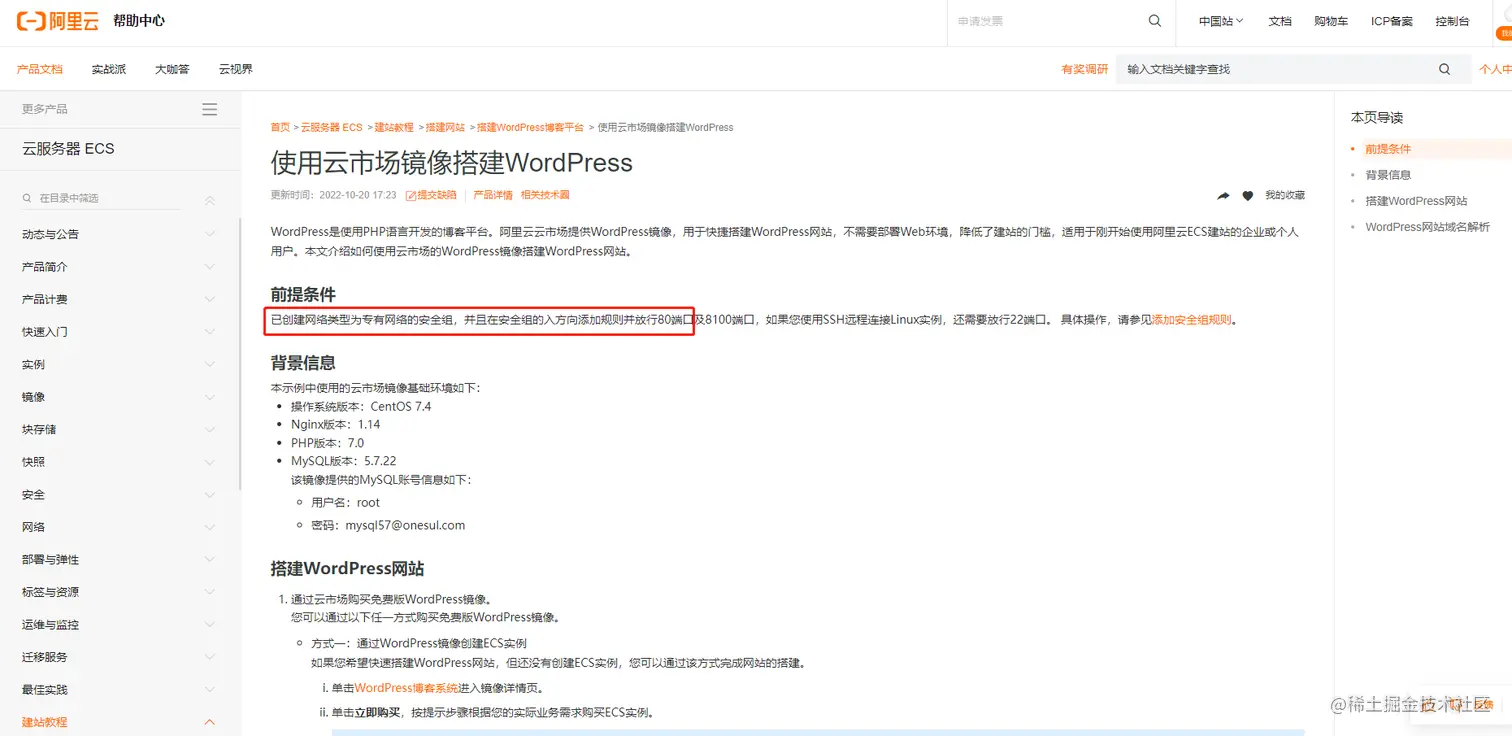Switch to the 产品文档 tab
This screenshot has width=1512, height=736.
(x=40, y=69)
